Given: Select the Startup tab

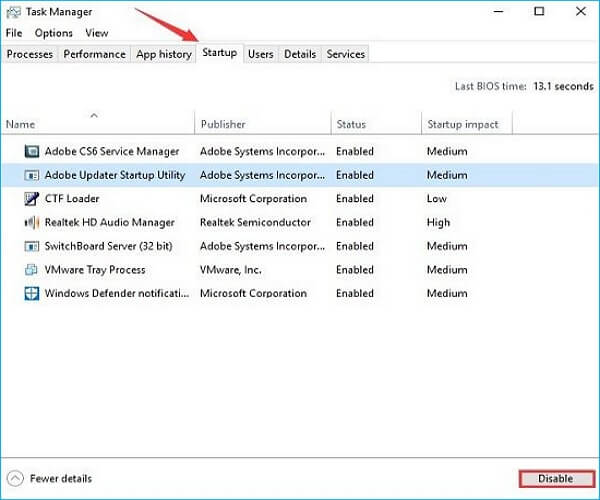Looking at the screenshot, I should point(220,53).
